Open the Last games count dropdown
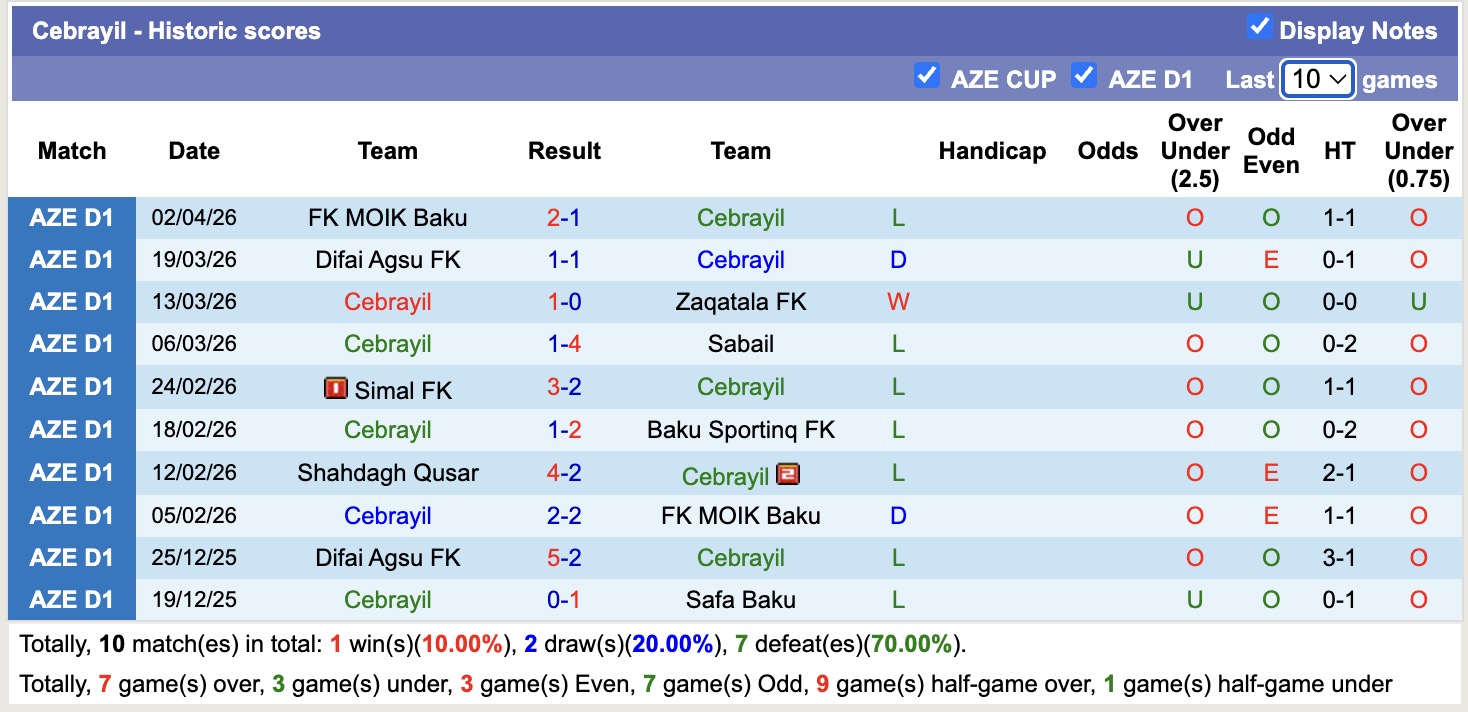The image size is (1468, 712). click(x=1317, y=79)
